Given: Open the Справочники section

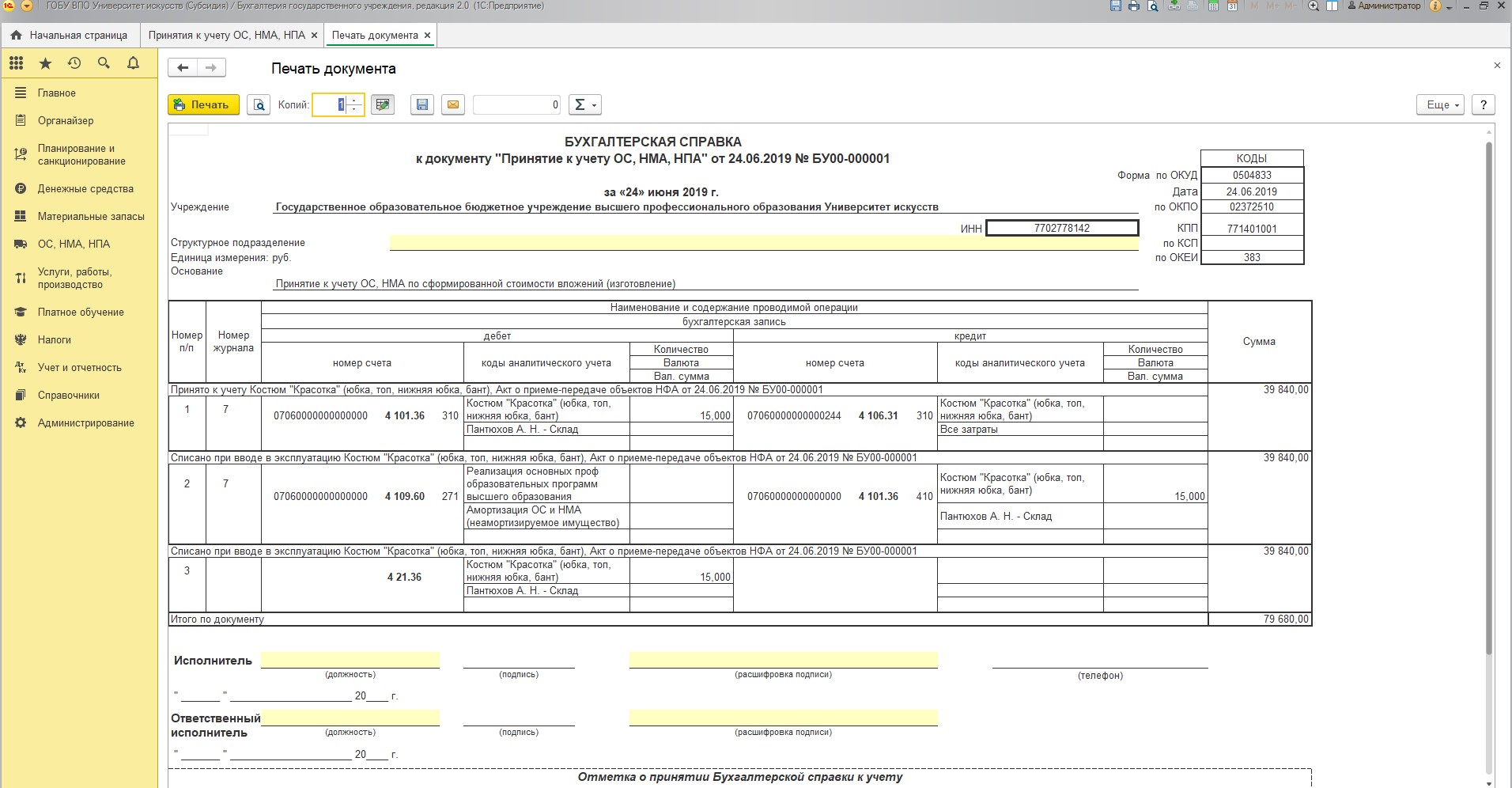Looking at the screenshot, I should [x=79, y=395].
